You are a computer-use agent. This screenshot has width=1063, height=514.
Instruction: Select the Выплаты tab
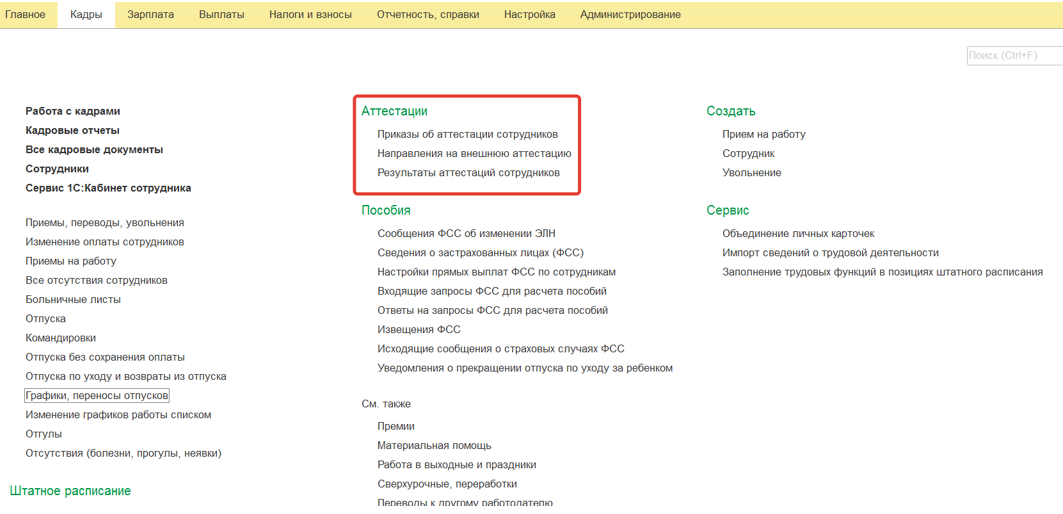pyautogui.click(x=221, y=15)
